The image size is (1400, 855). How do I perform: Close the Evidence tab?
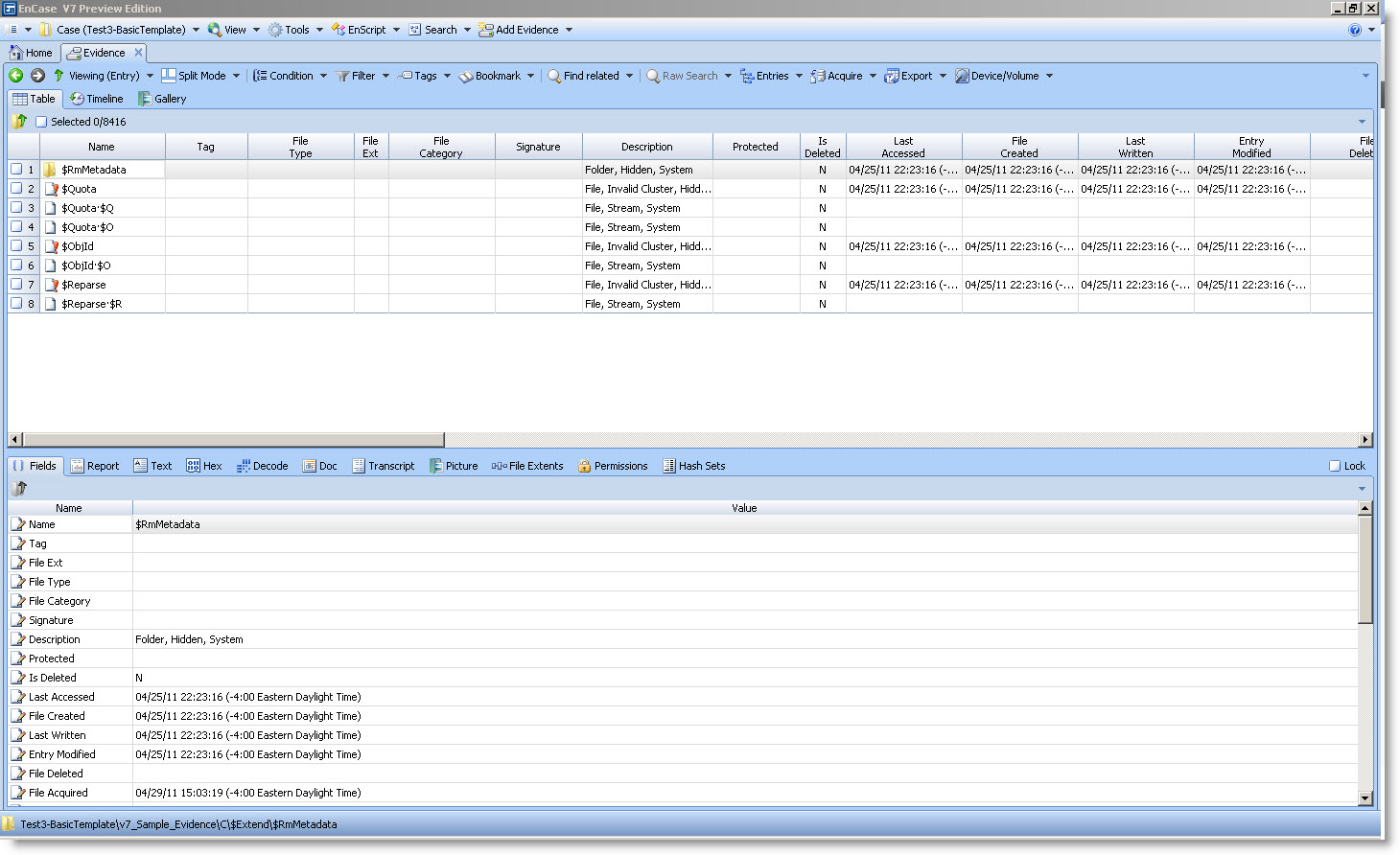[138, 53]
